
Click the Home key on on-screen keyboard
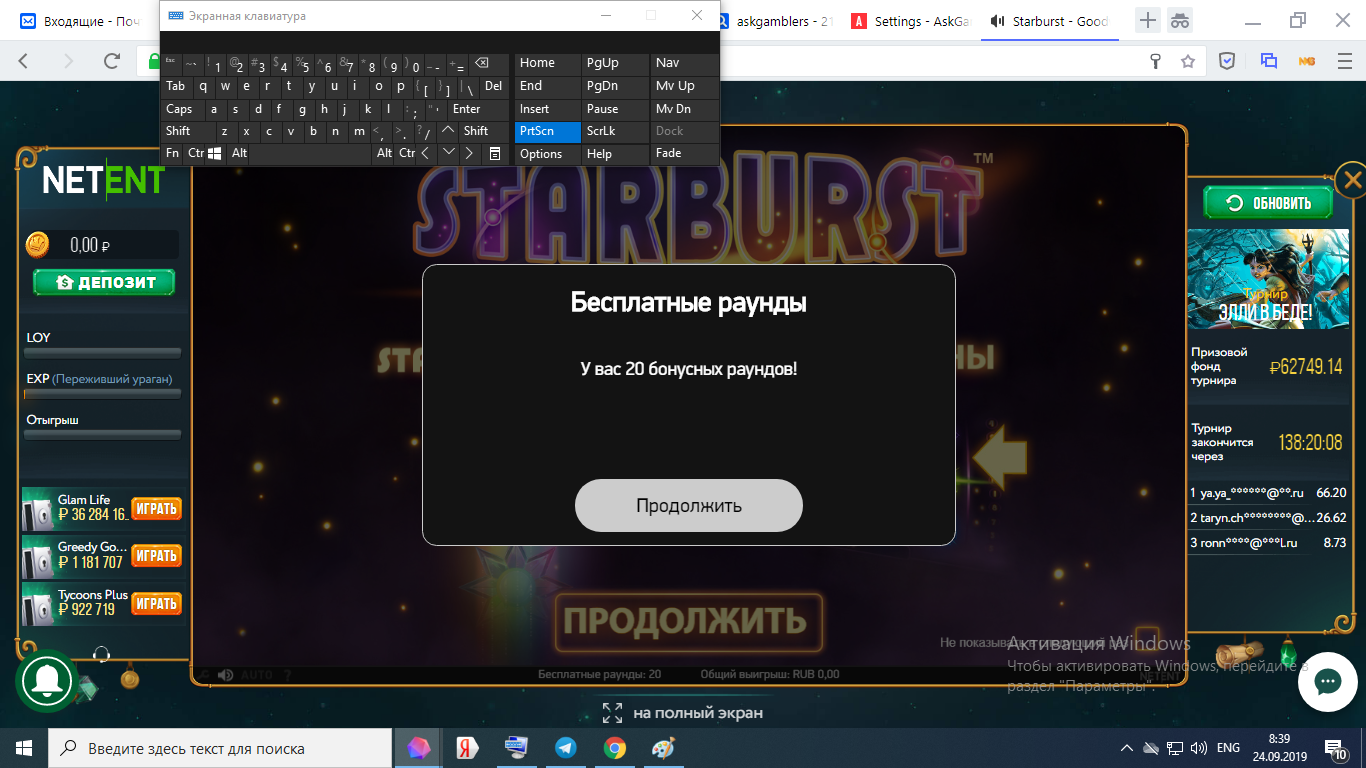pyautogui.click(x=548, y=62)
